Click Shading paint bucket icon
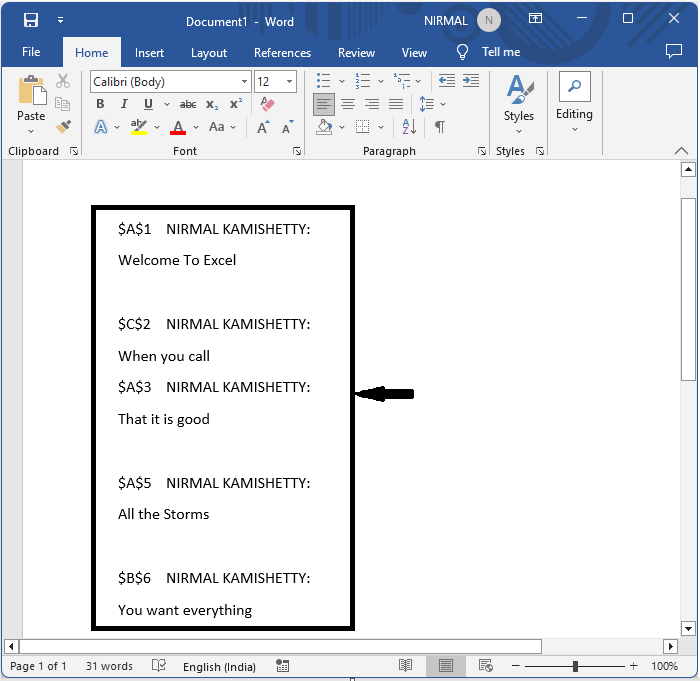This screenshot has width=700, height=681. (324, 127)
